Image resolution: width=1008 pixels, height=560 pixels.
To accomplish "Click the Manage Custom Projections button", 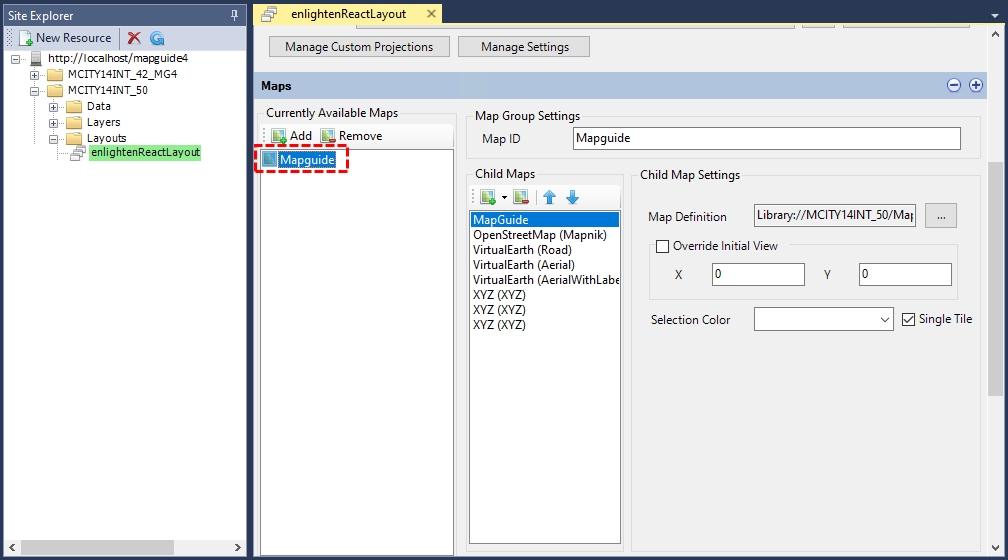I will [x=359, y=47].
